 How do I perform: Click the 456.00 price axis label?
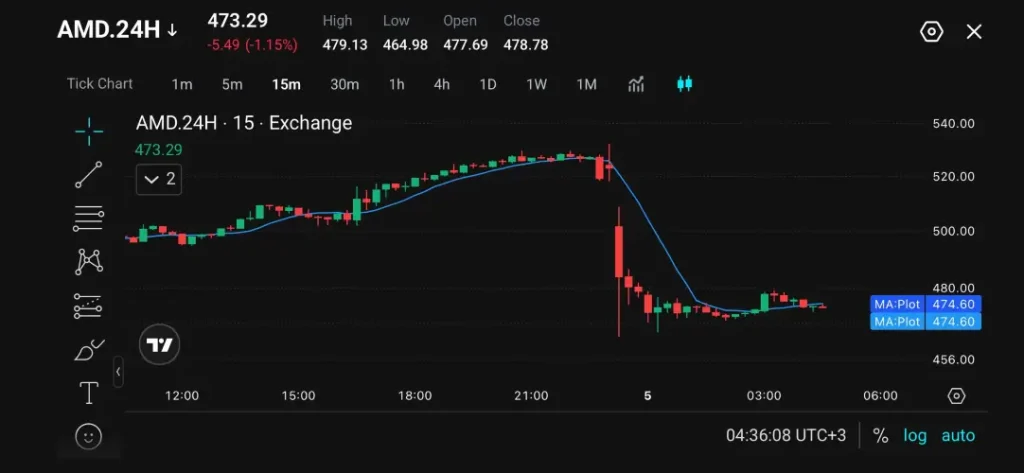pos(952,360)
